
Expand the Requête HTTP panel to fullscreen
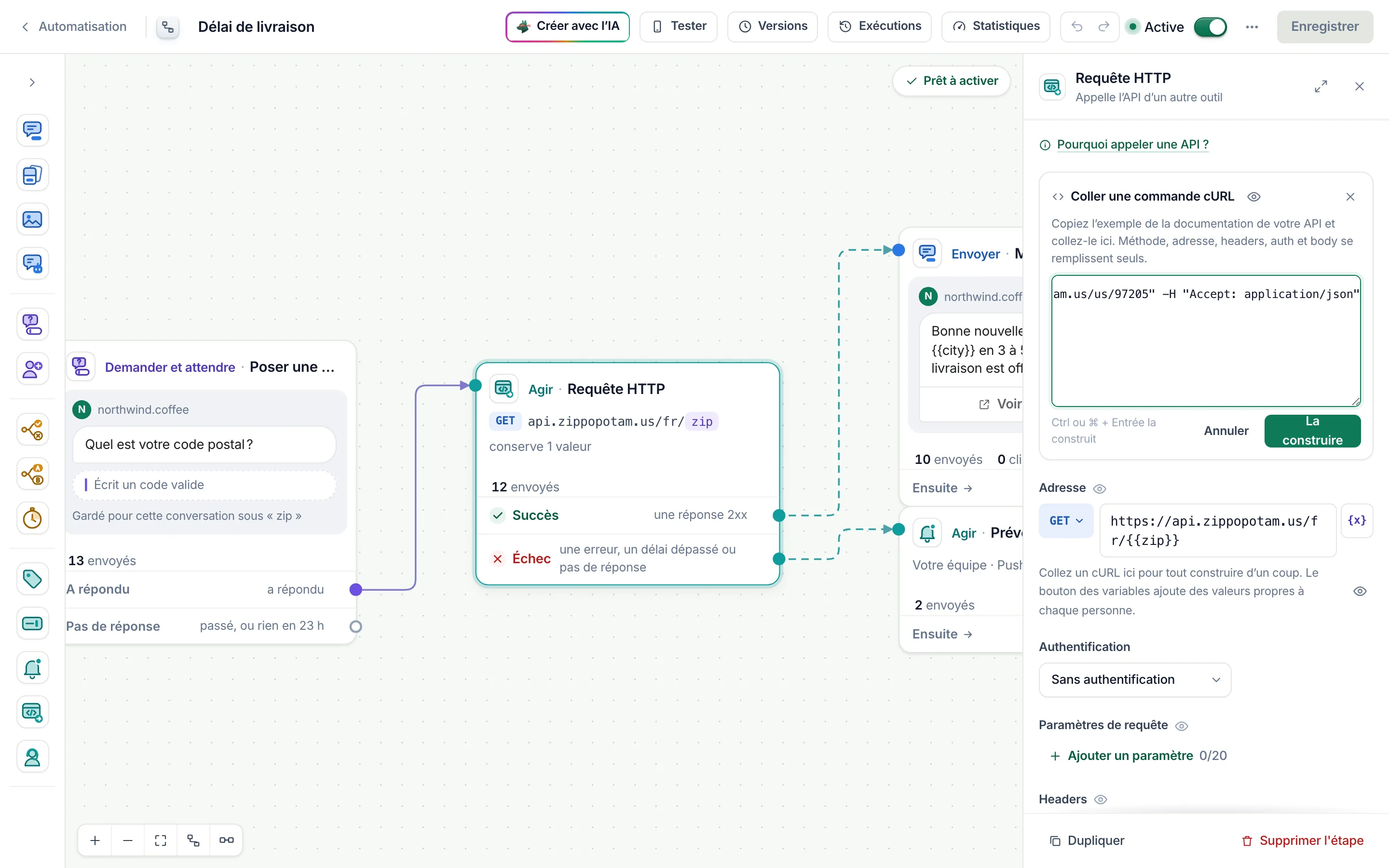(1321, 87)
